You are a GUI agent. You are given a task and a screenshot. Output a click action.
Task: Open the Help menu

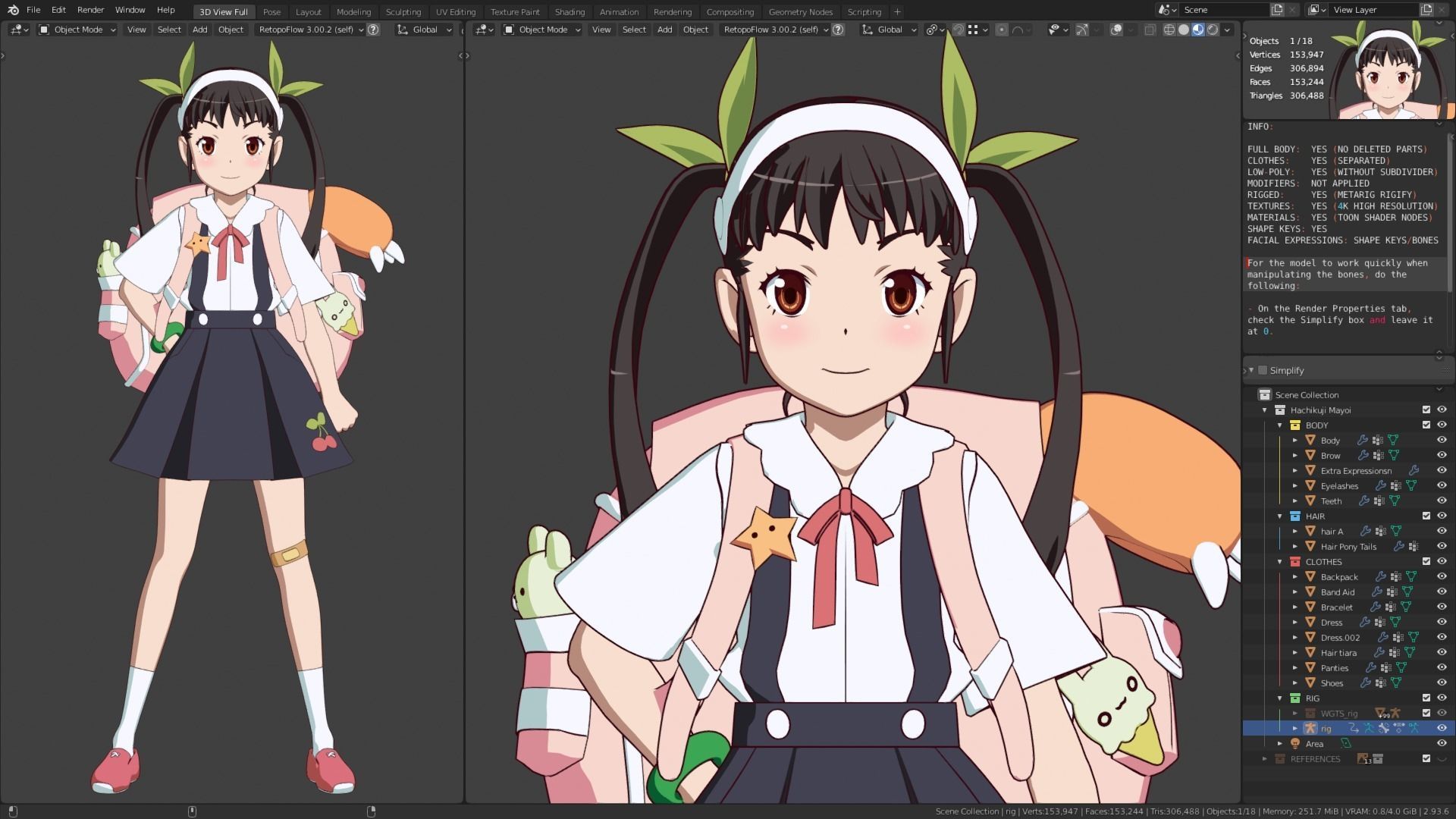coord(165,10)
